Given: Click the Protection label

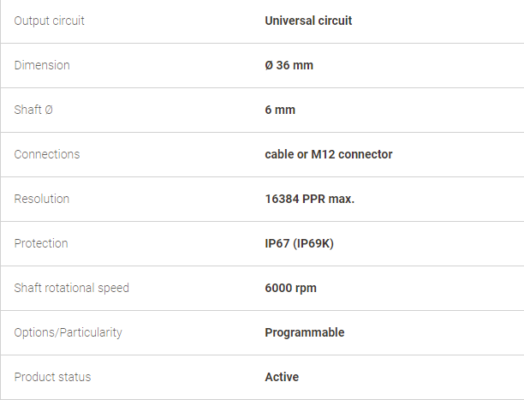Looking at the screenshot, I should click(41, 243).
